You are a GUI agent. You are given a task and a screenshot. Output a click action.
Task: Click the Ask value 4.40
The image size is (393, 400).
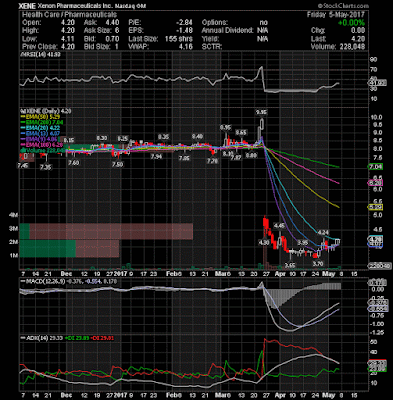[x=112, y=23]
